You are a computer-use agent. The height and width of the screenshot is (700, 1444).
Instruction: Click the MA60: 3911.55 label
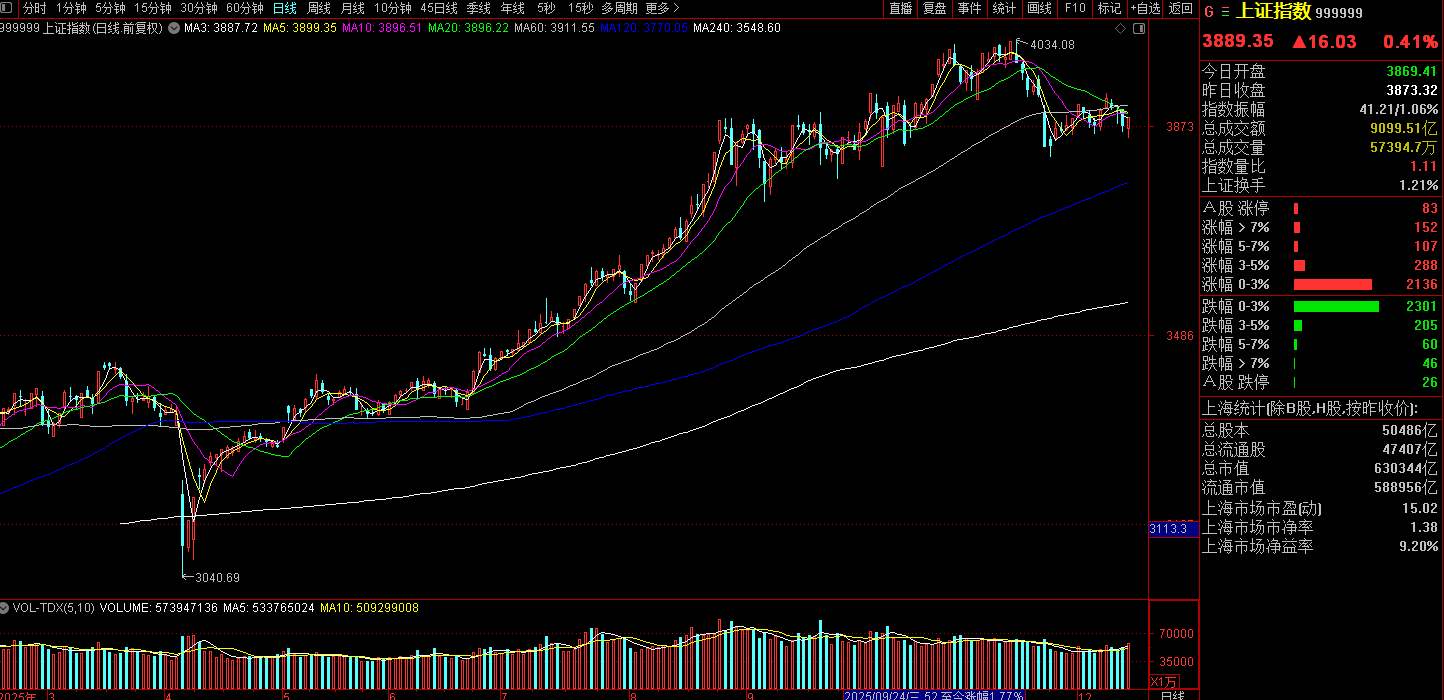click(x=554, y=28)
